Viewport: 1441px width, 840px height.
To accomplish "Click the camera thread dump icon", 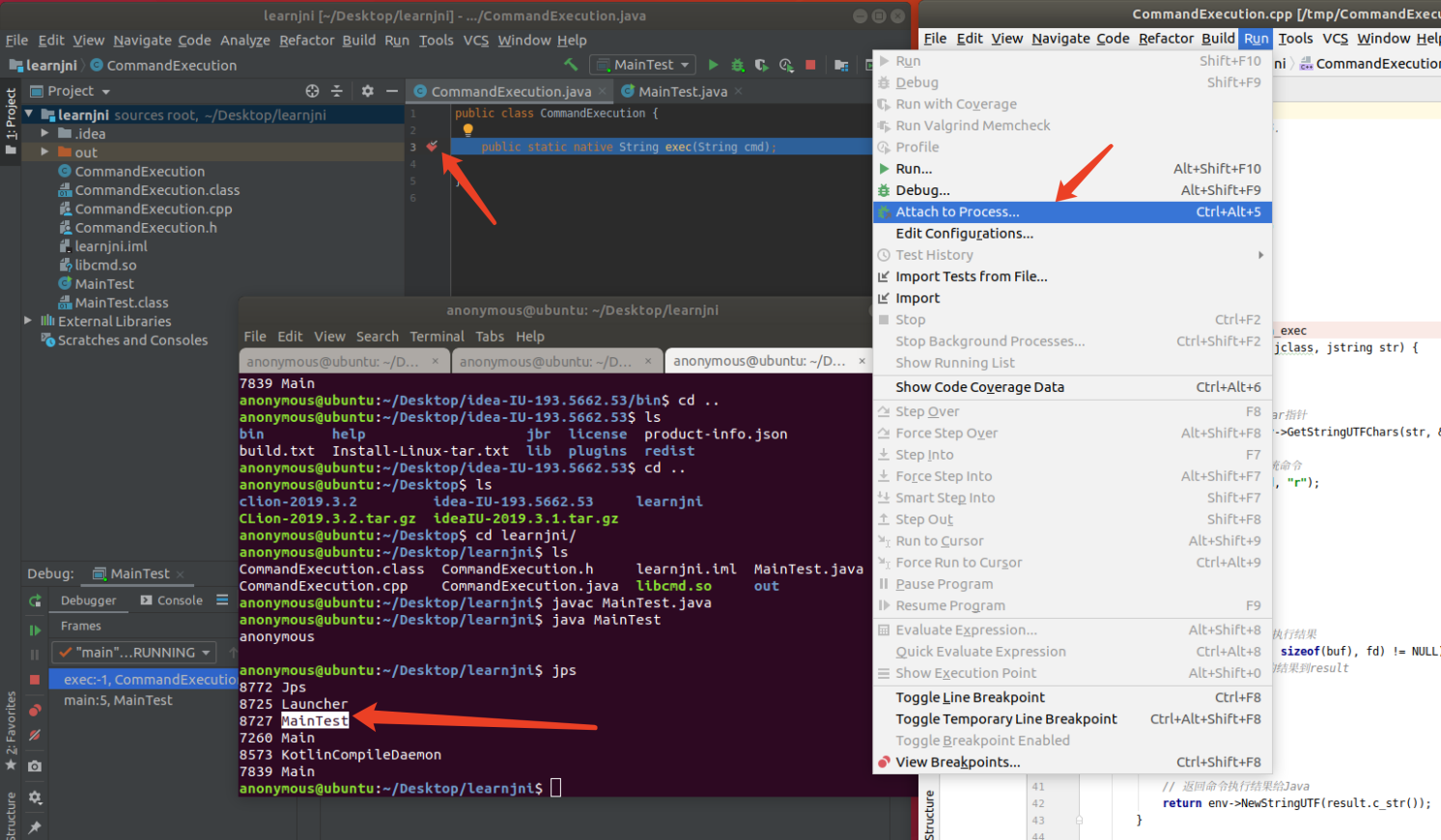I will pos(35,766).
